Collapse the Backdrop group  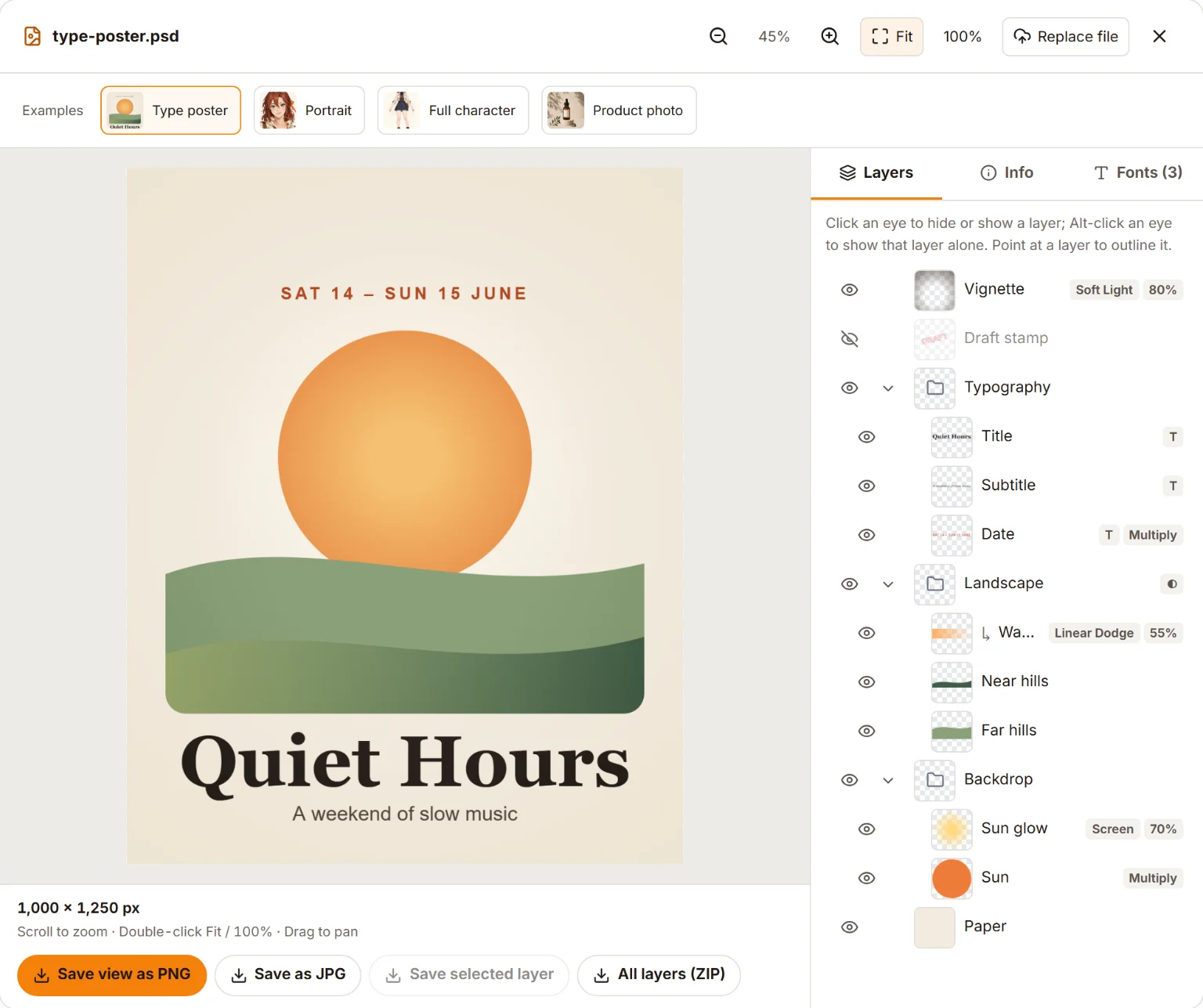[887, 780]
